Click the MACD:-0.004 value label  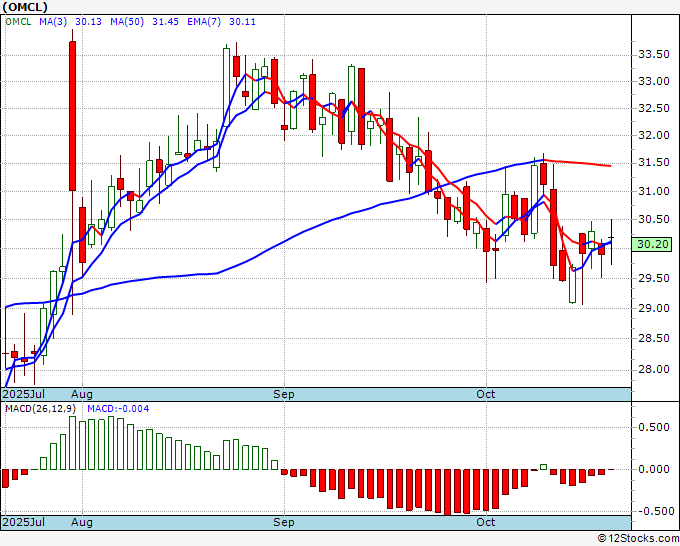click(118, 409)
